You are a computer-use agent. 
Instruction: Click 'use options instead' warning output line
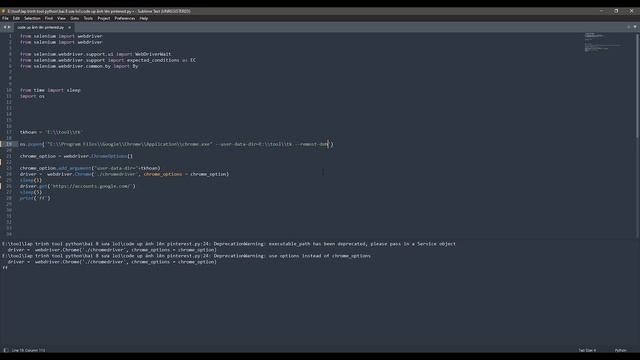(x=186, y=256)
